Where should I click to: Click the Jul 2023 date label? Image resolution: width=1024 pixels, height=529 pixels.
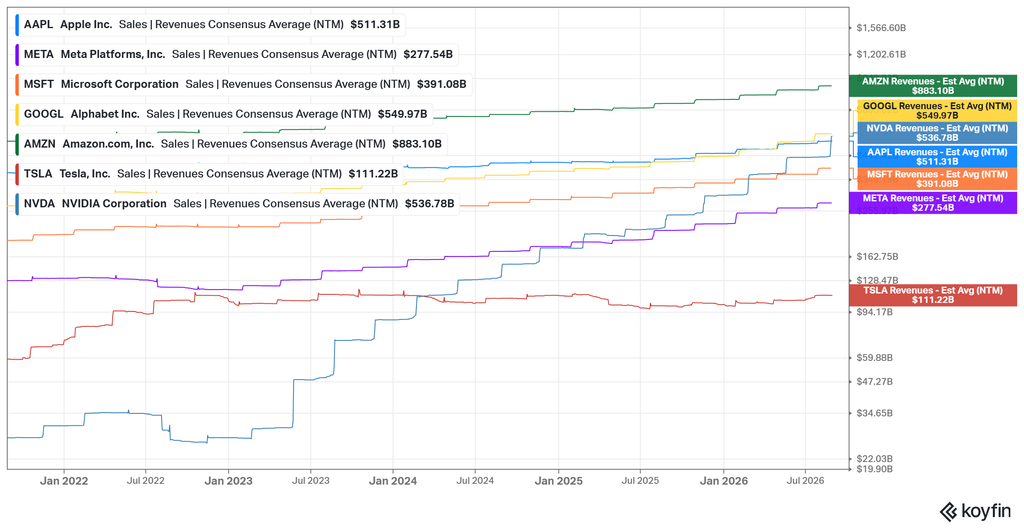point(310,481)
